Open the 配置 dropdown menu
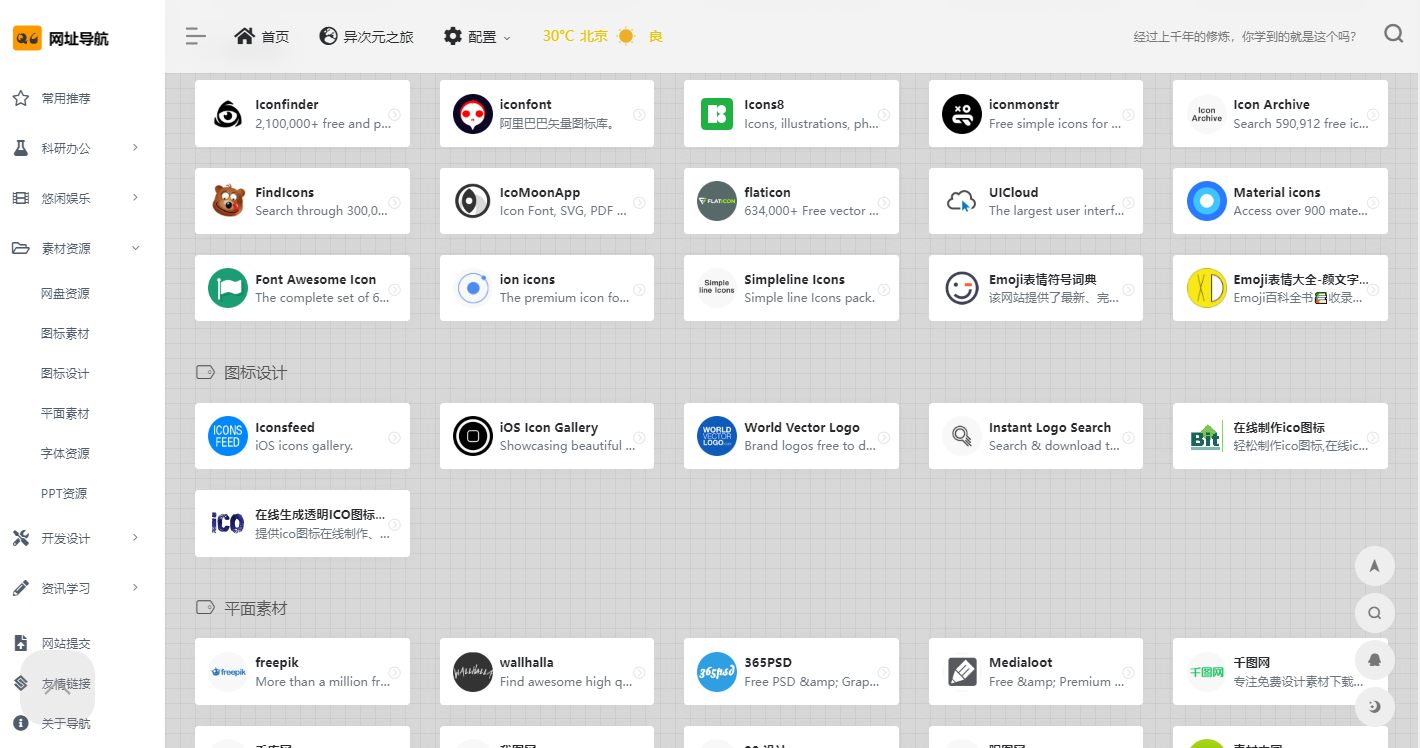The width and height of the screenshot is (1420, 748). 477,37
